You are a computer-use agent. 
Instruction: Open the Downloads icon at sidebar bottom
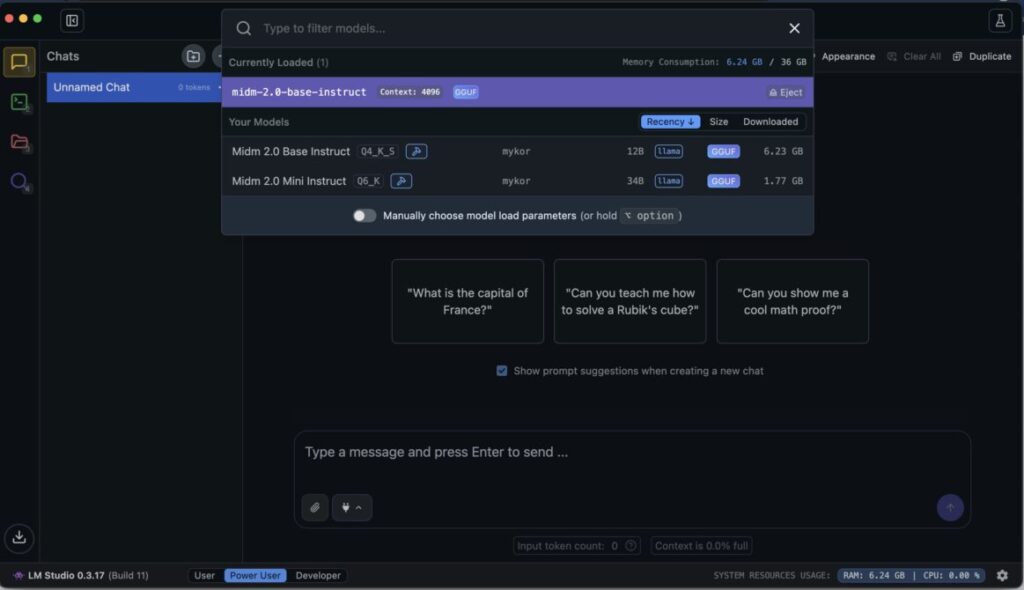[19, 537]
